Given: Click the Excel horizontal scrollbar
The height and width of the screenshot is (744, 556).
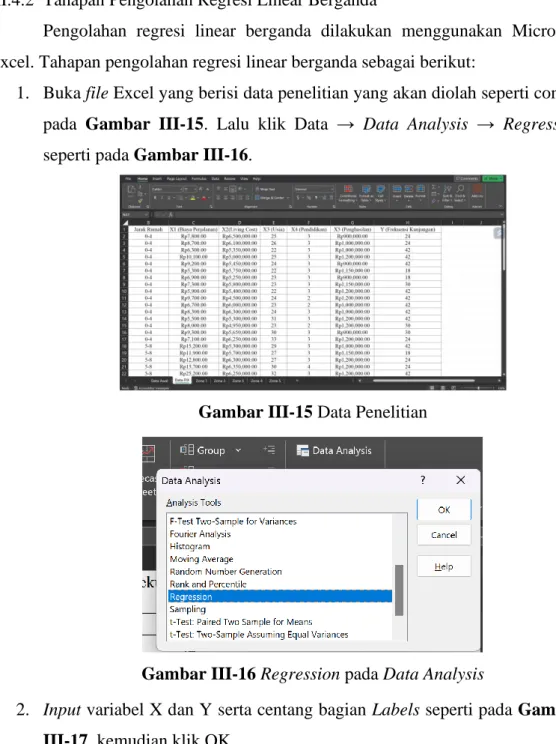Looking at the screenshot, I should (x=424, y=381).
